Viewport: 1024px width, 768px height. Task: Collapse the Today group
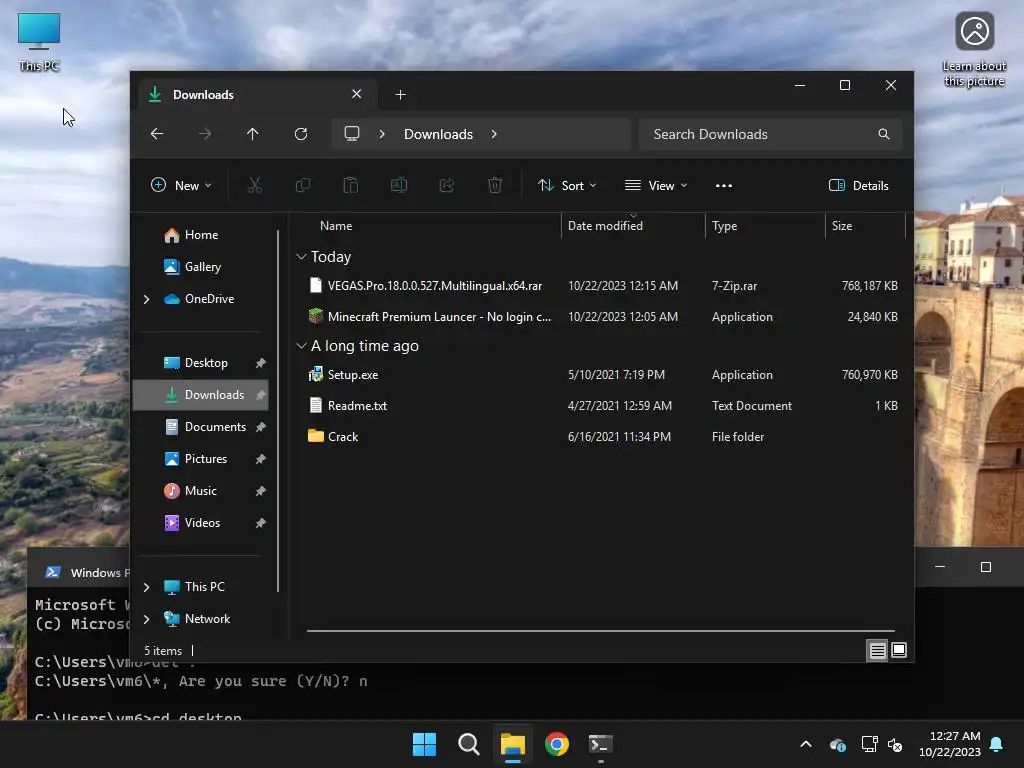tap(301, 257)
